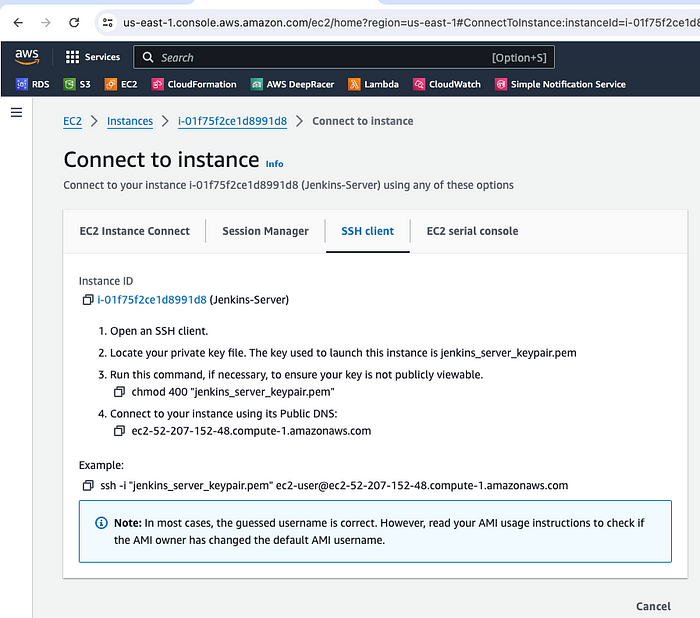Click the chmod 400 "jenkins_server_keypair.pem" text
The image size is (700, 618).
[233, 392]
